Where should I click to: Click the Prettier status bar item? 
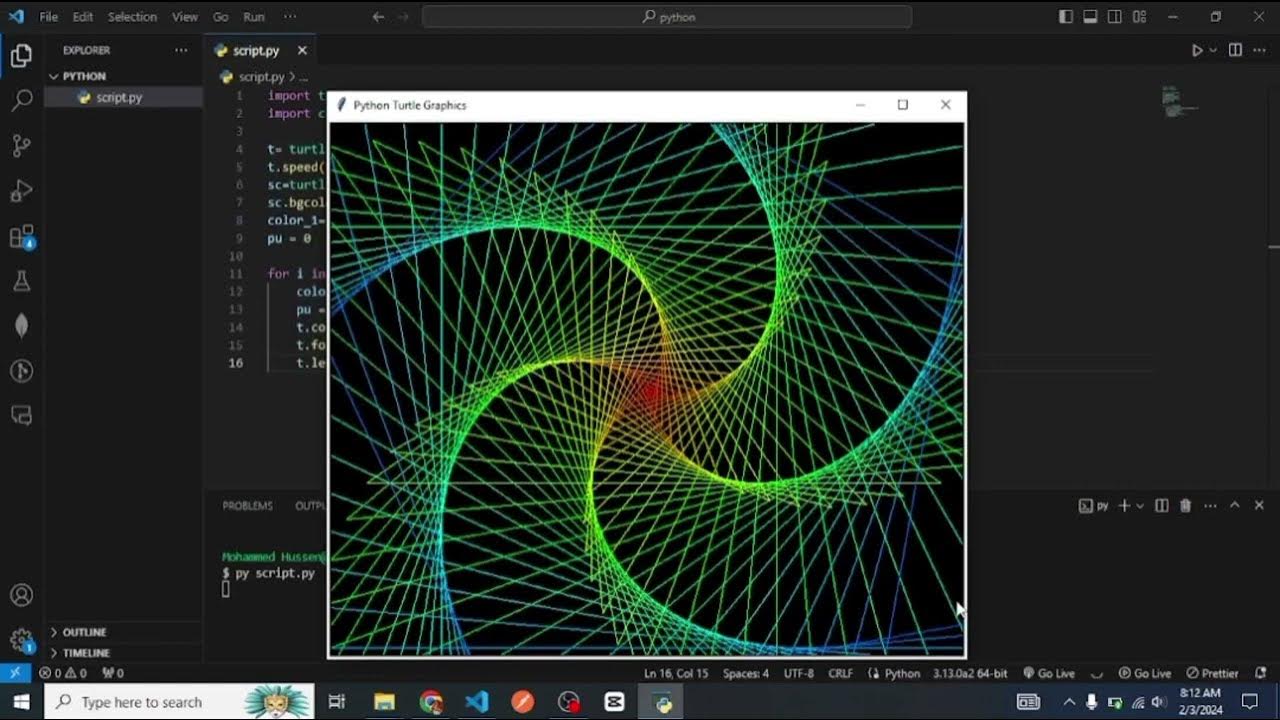pos(1212,673)
